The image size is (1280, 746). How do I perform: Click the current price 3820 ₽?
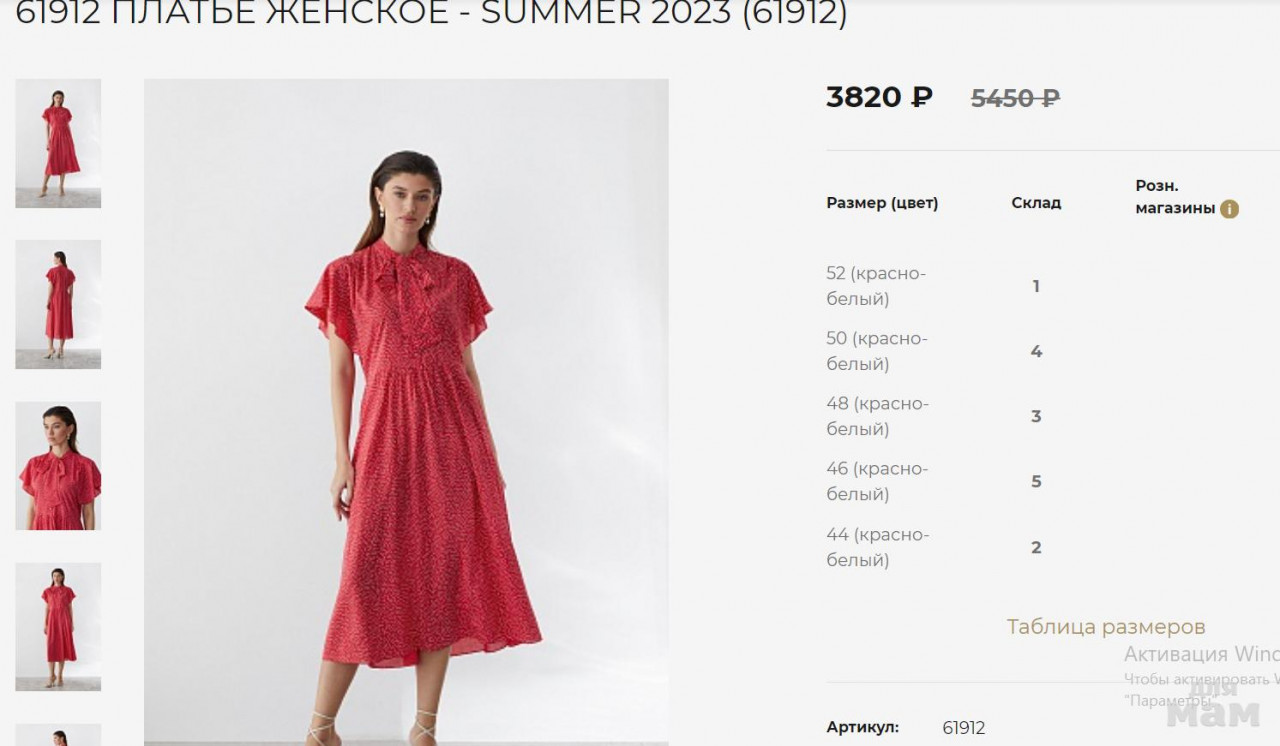pos(879,97)
